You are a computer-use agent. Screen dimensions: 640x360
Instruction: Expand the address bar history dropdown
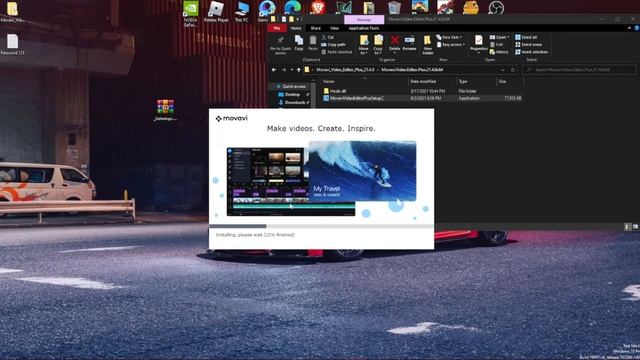[x=503, y=70]
